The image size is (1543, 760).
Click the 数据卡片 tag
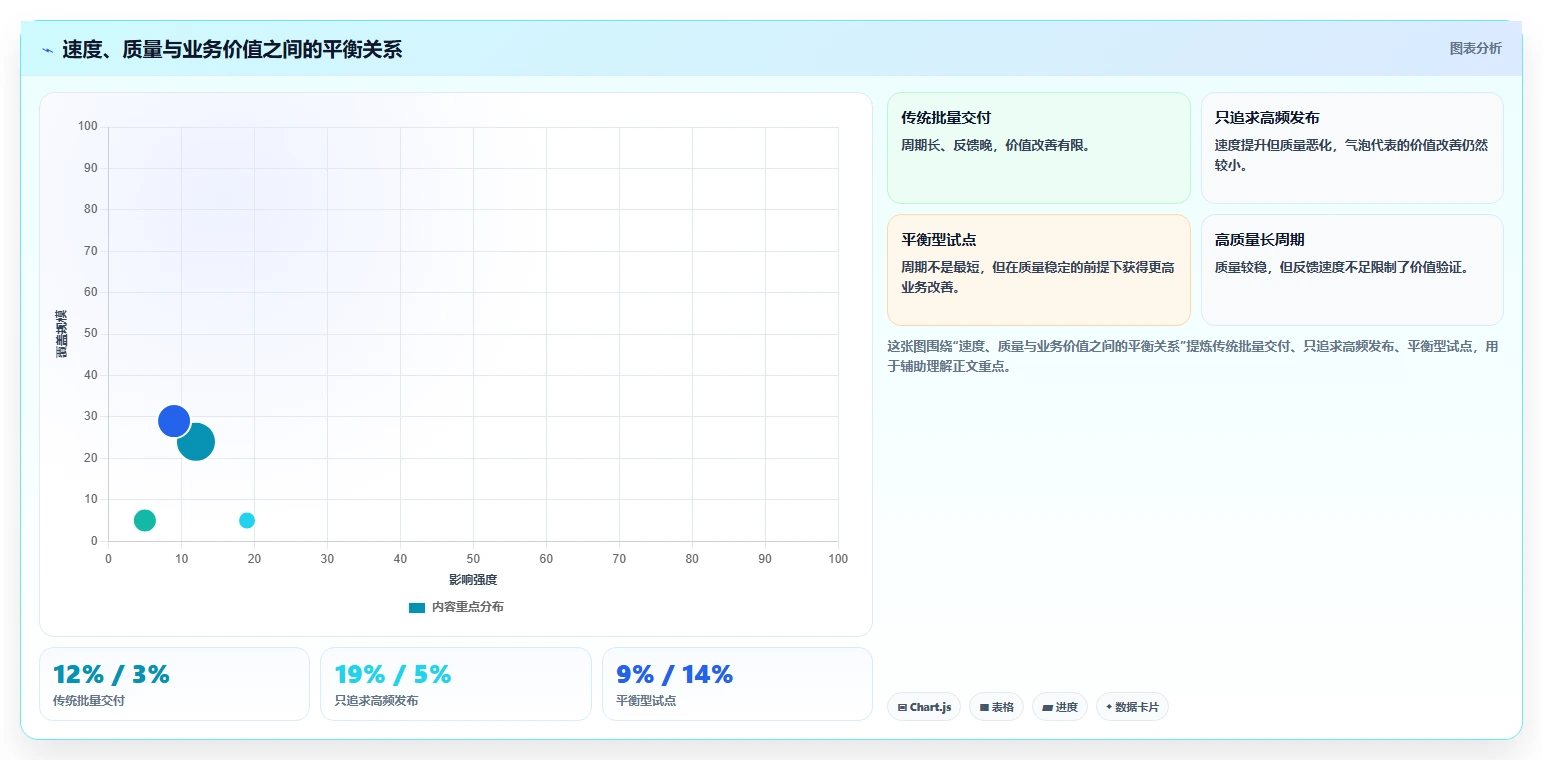pyautogui.click(x=1132, y=707)
